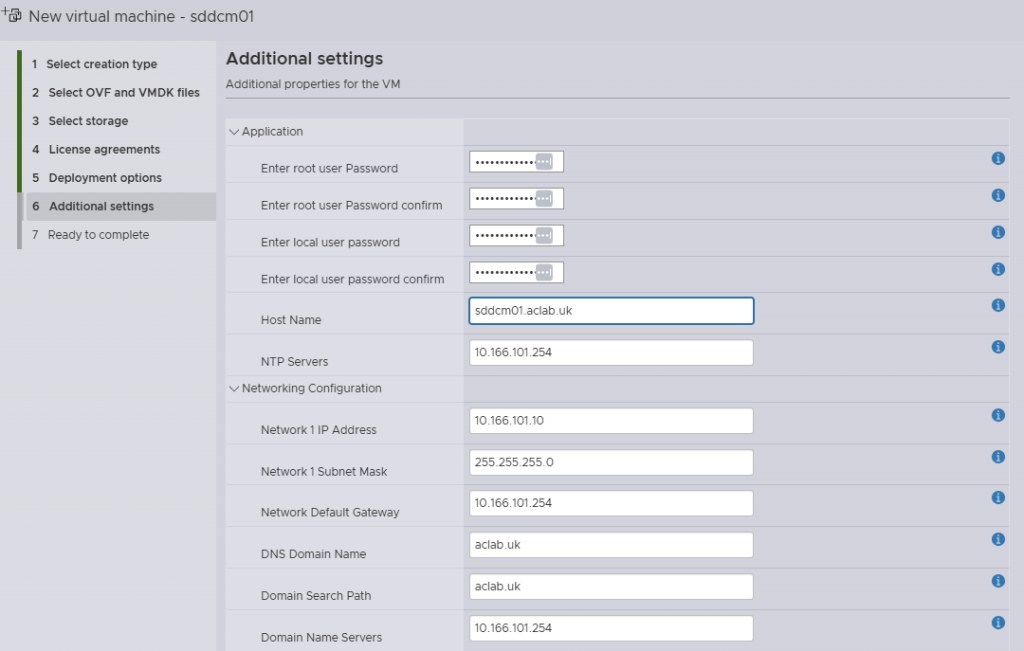Click info icon for Domain Name Servers
The image size is (1024, 651).
(997, 623)
